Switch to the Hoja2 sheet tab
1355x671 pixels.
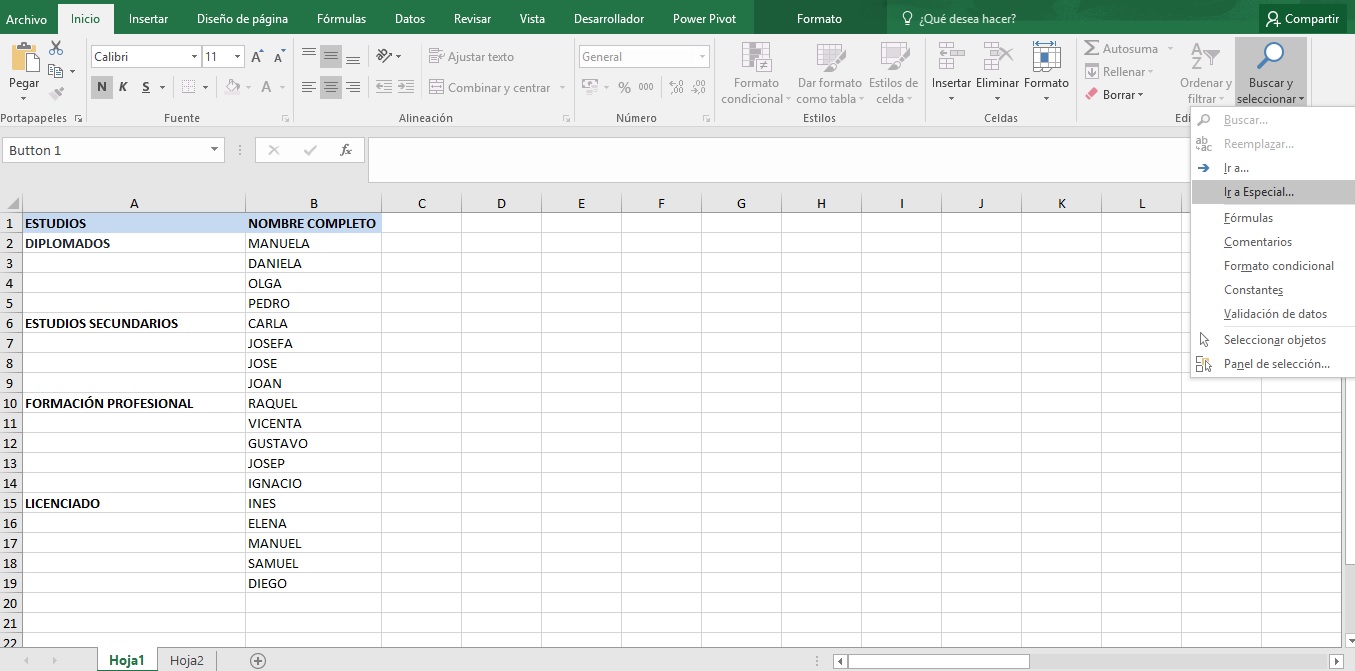pos(186,660)
